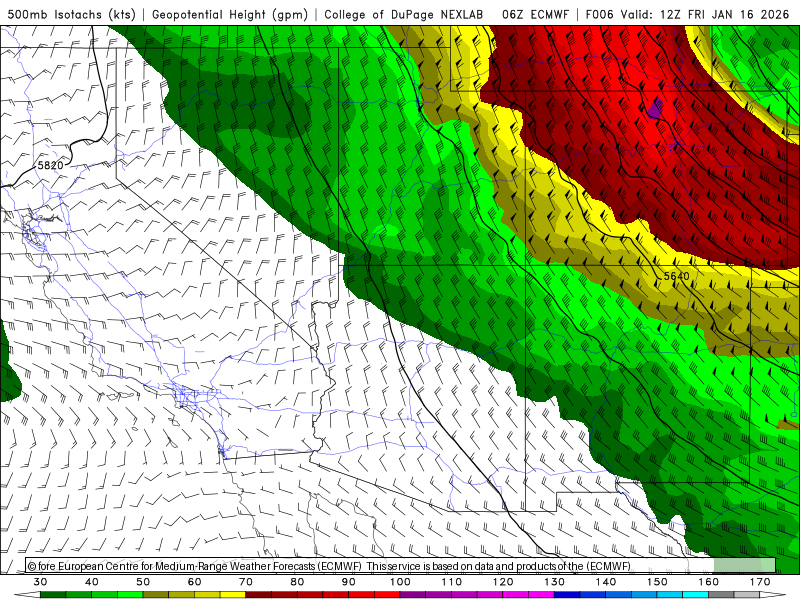The image size is (800, 600).
Task: Click the 160 value on the color scale
Action: (x=709, y=582)
